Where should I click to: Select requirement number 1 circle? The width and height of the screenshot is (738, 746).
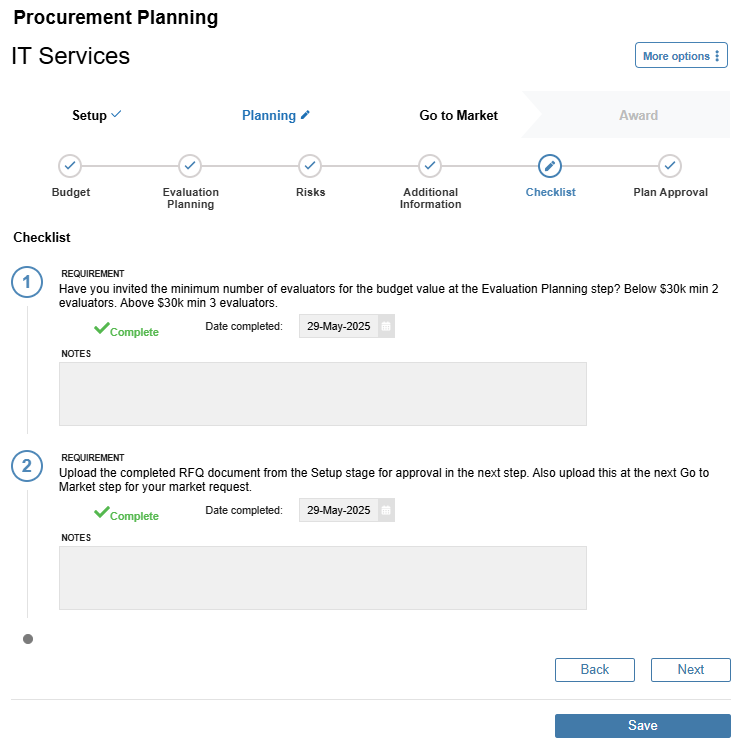click(x=27, y=282)
